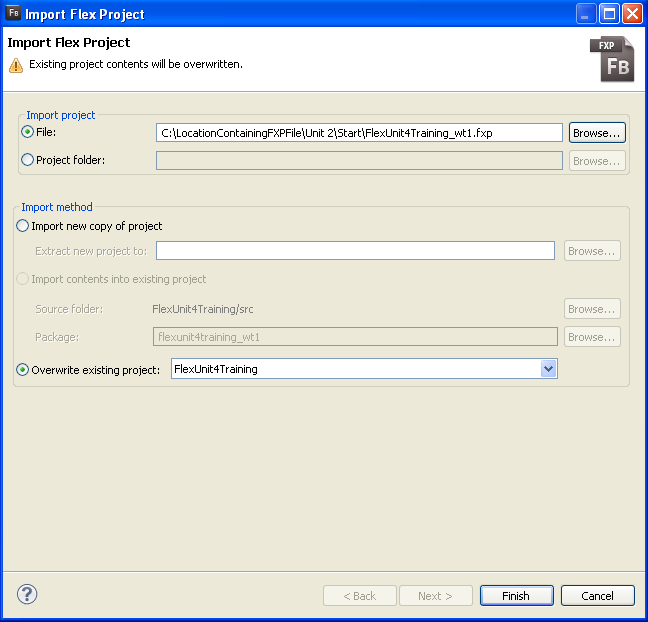This screenshot has height=622, width=648.
Task: Click the File path text field
Action: [359, 132]
